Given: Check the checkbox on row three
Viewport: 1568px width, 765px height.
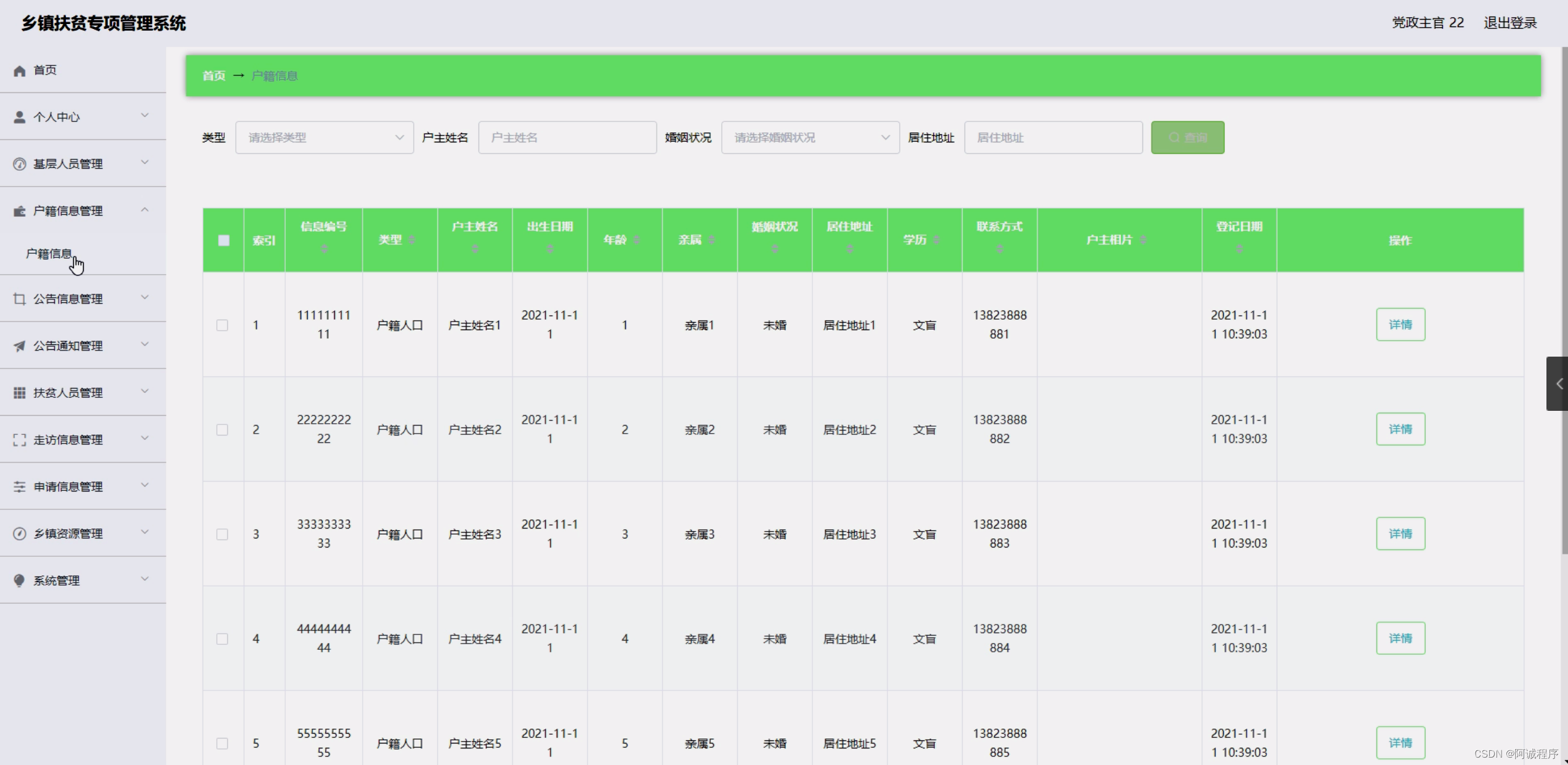Looking at the screenshot, I should [222, 535].
